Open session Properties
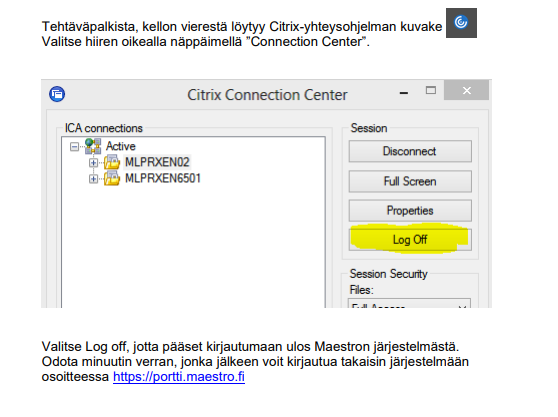Viewport: 558px width, 417px height. pyautogui.click(x=410, y=211)
